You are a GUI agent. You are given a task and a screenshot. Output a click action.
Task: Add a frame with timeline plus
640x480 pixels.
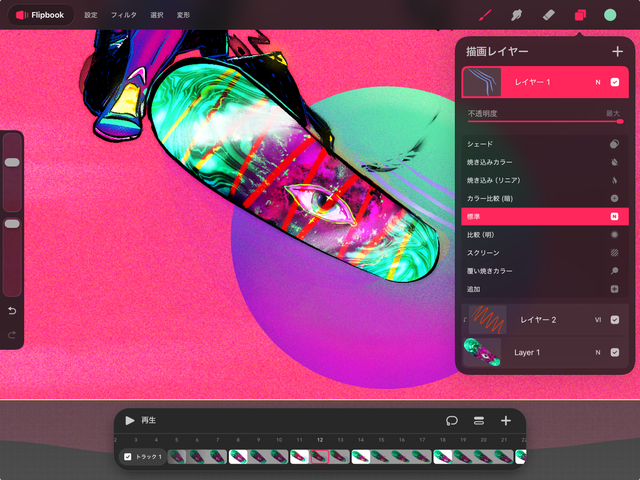click(506, 420)
